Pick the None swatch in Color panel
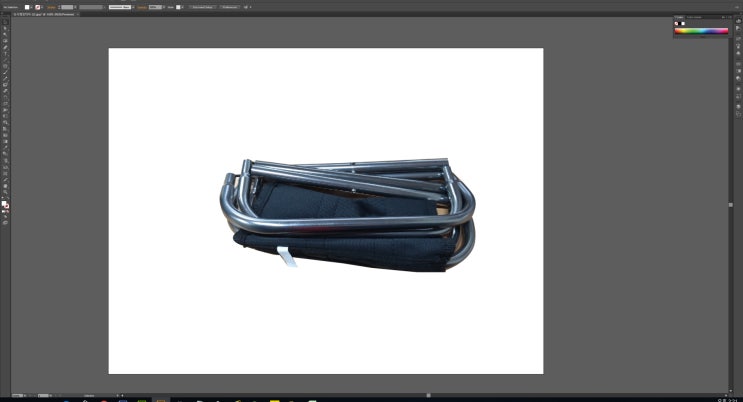Screen dimensions: 743x402 [x=676, y=23]
